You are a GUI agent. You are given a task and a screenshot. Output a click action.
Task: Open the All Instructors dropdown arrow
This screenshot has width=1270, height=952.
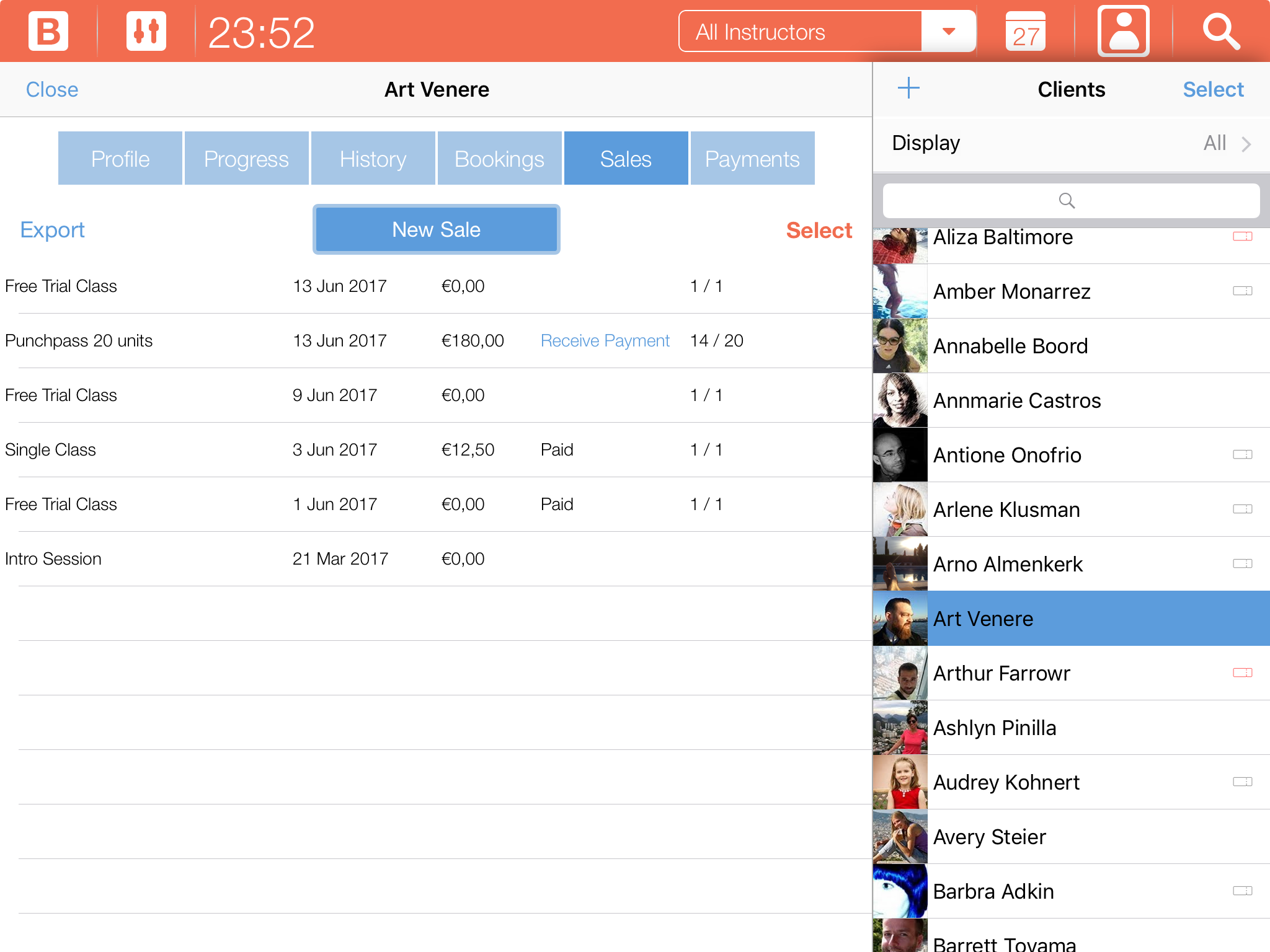pyautogui.click(x=948, y=31)
